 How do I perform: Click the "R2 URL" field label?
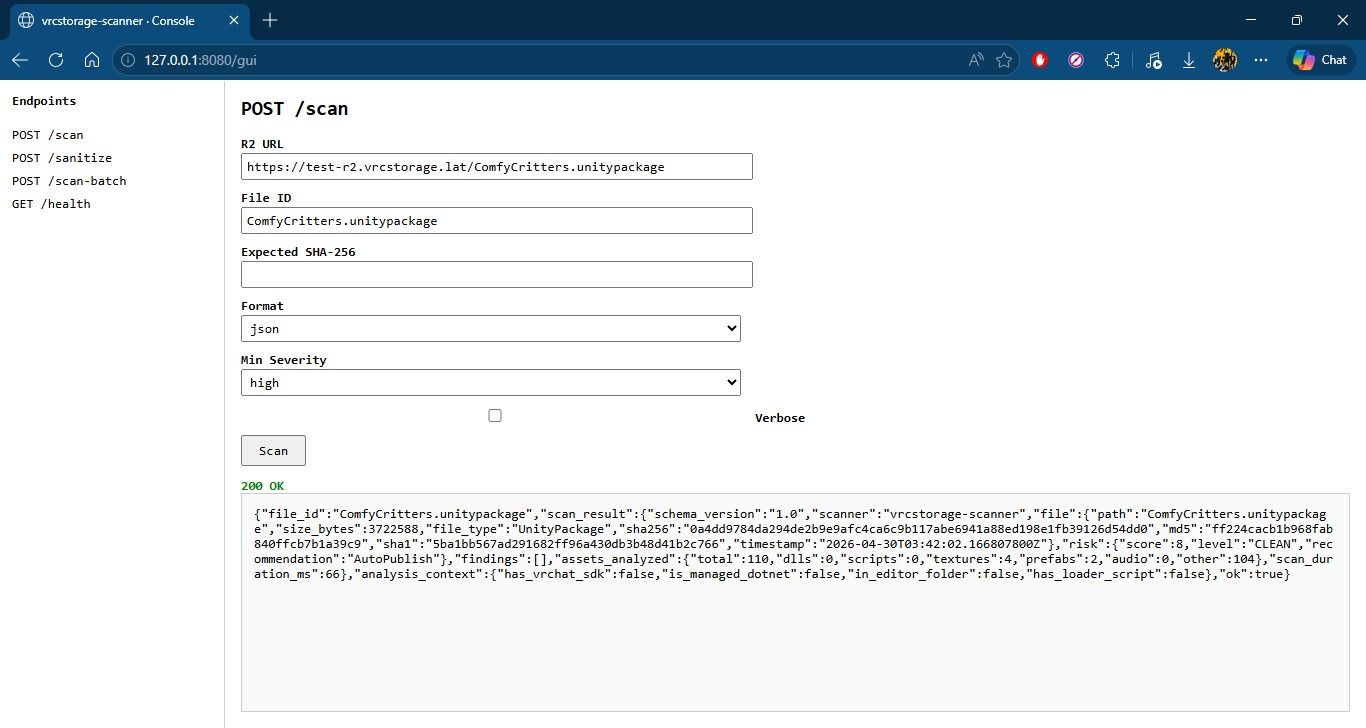tap(262, 144)
